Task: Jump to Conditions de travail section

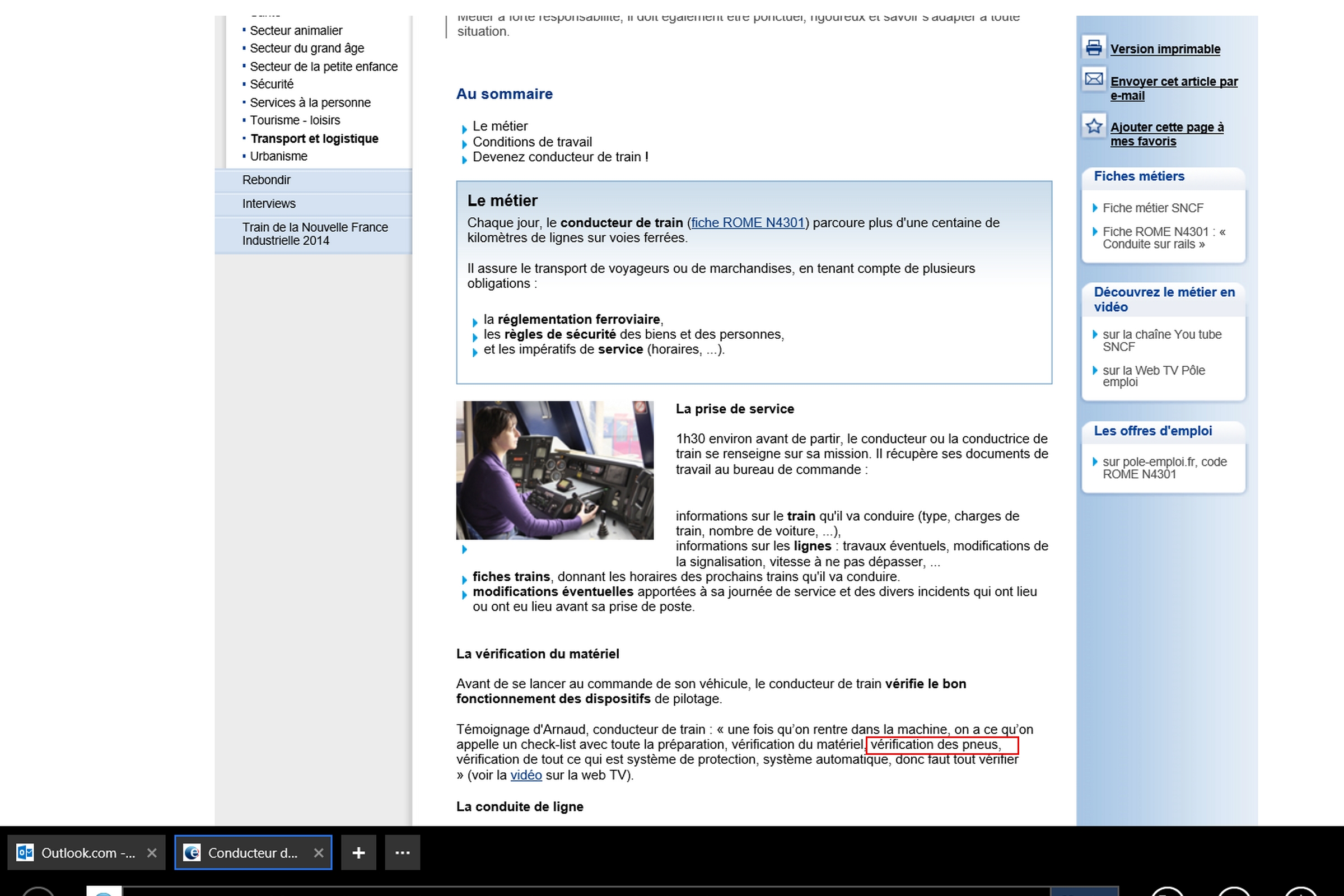Action: pyautogui.click(x=532, y=142)
